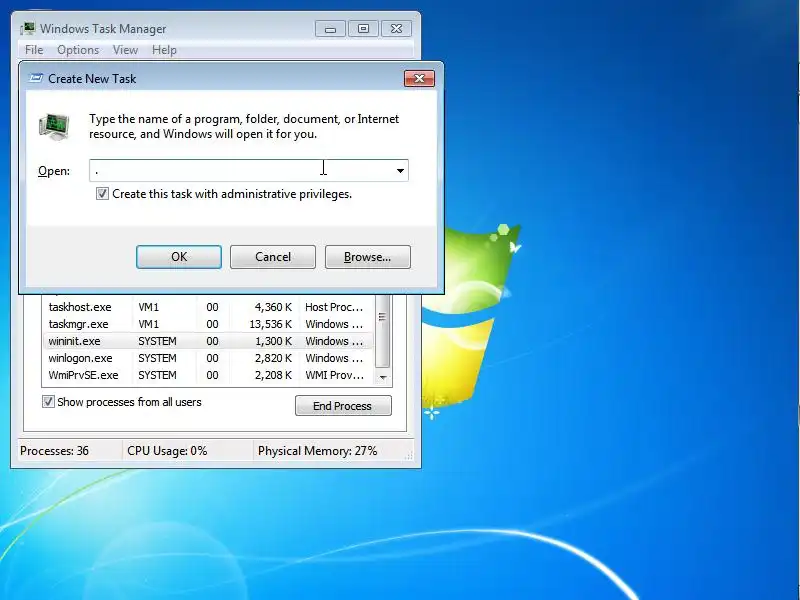Click the CPU Usage: 0% status entry
The width and height of the screenshot is (800, 600).
click(167, 451)
